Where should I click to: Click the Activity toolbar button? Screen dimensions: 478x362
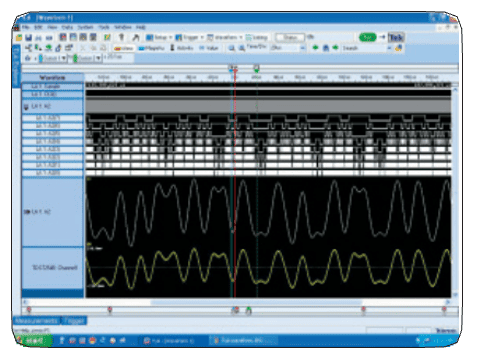tap(182, 48)
